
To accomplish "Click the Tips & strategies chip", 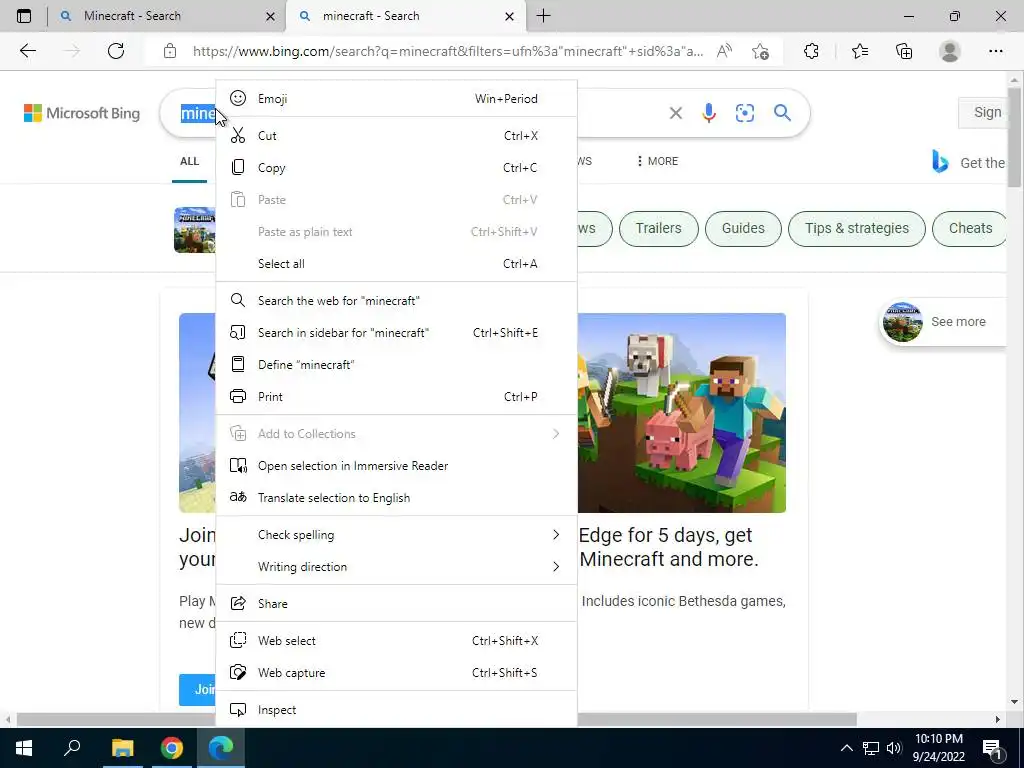I will point(857,229).
